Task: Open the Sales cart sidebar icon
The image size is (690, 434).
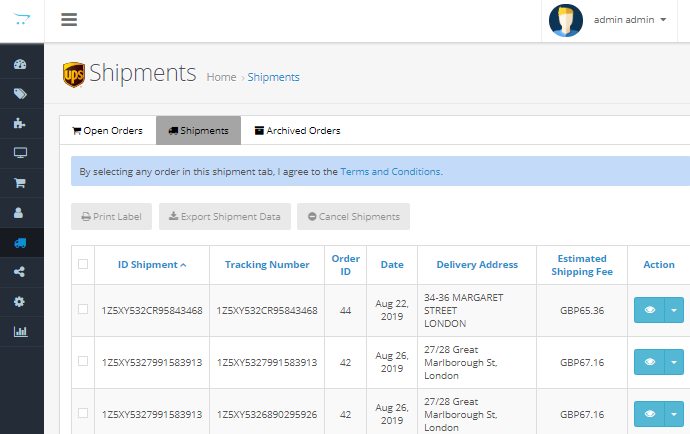Action: [20, 183]
